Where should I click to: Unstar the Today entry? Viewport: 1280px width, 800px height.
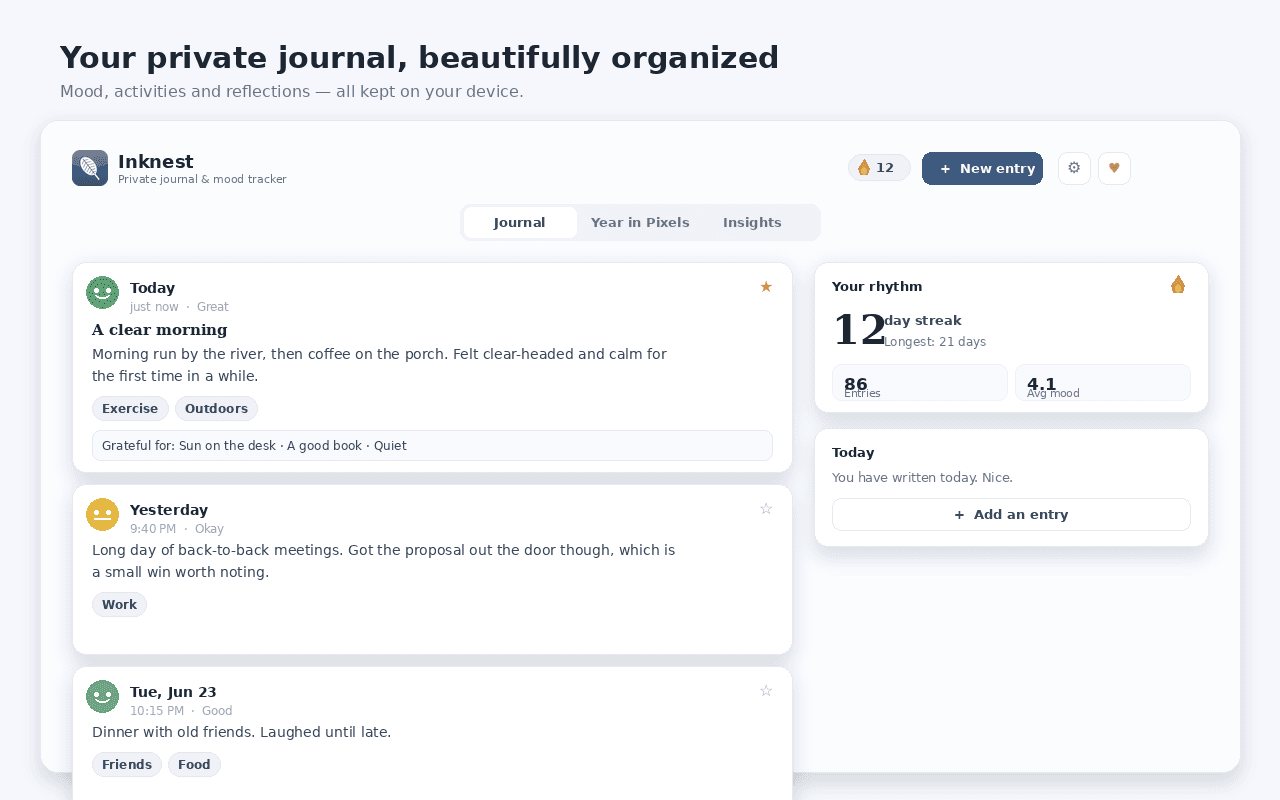766,287
